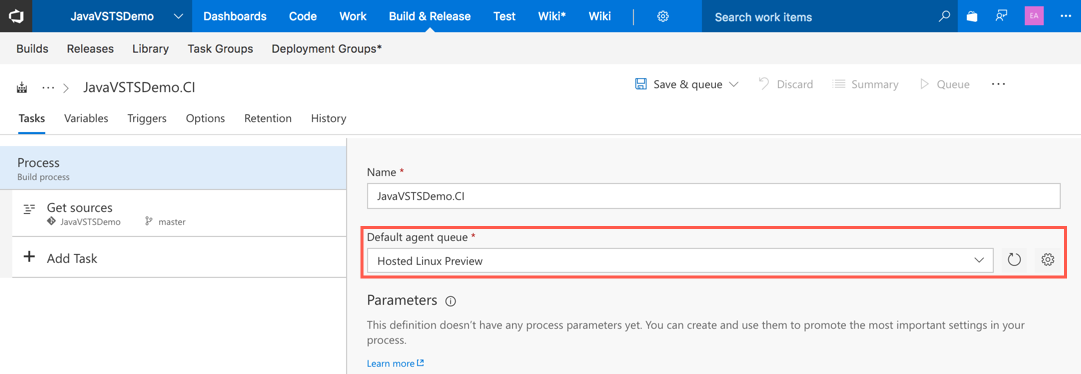This screenshot has width=1081, height=374.
Task: Open the Save & queue dropdown arrow
Action: tap(734, 84)
